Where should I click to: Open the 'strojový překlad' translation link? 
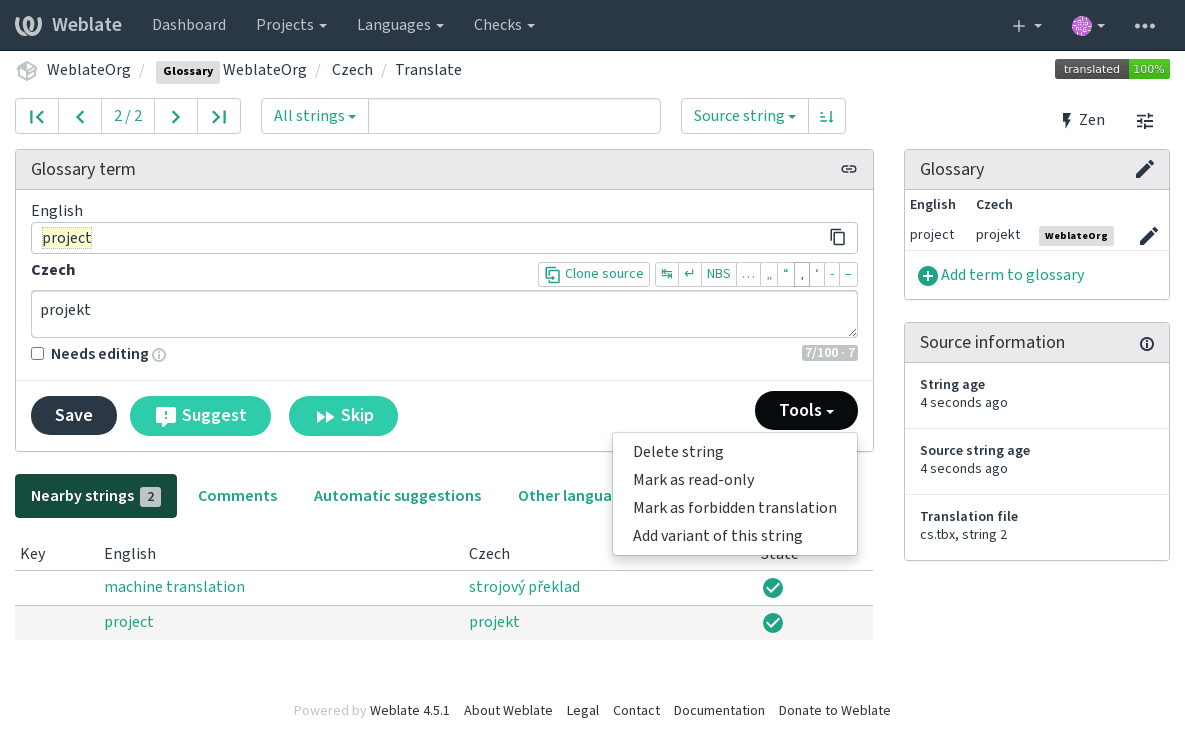pyautogui.click(x=524, y=587)
